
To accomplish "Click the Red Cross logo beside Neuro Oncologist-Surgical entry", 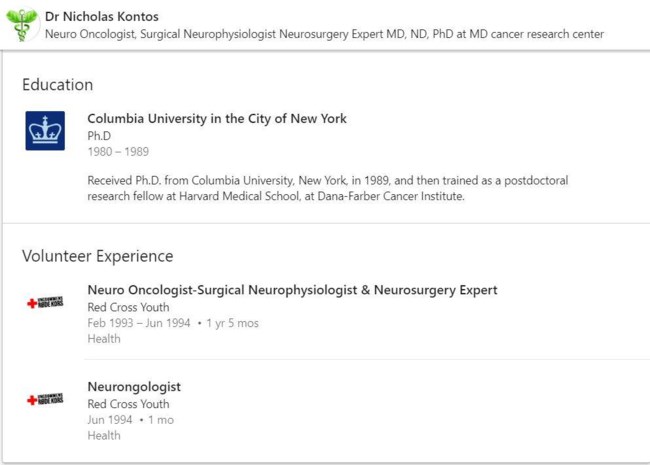I will [x=45, y=303].
